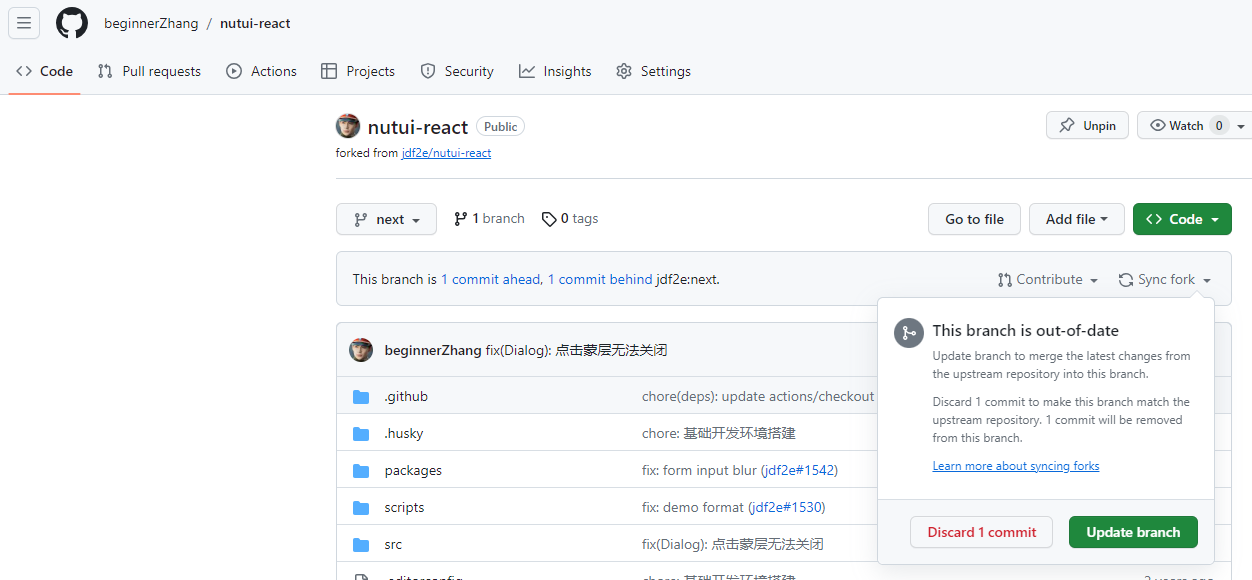Open jdf2e#1530 pull request reference
The height and width of the screenshot is (580, 1252).
tap(787, 508)
